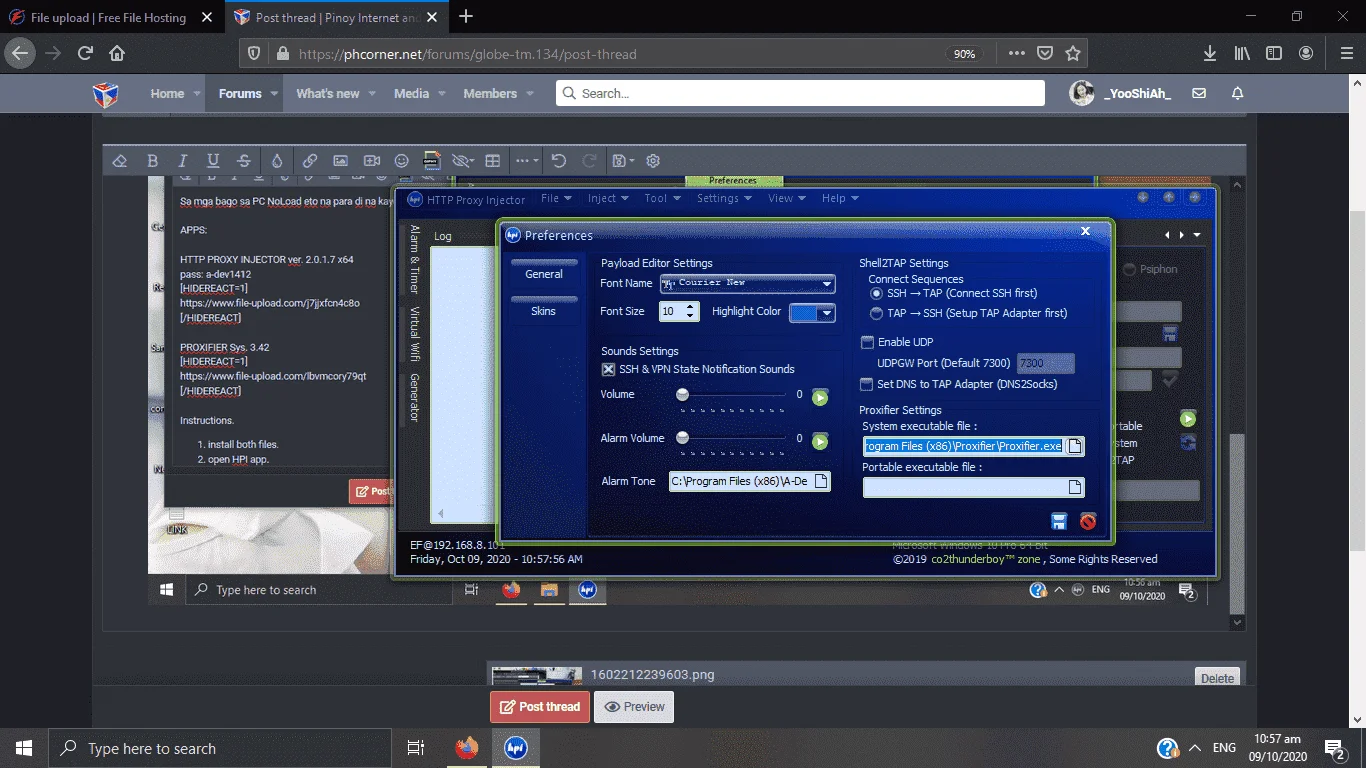Screen dimensions: 1366x768
Task: Open the editor settings gear
Action: tap(653, 161)
